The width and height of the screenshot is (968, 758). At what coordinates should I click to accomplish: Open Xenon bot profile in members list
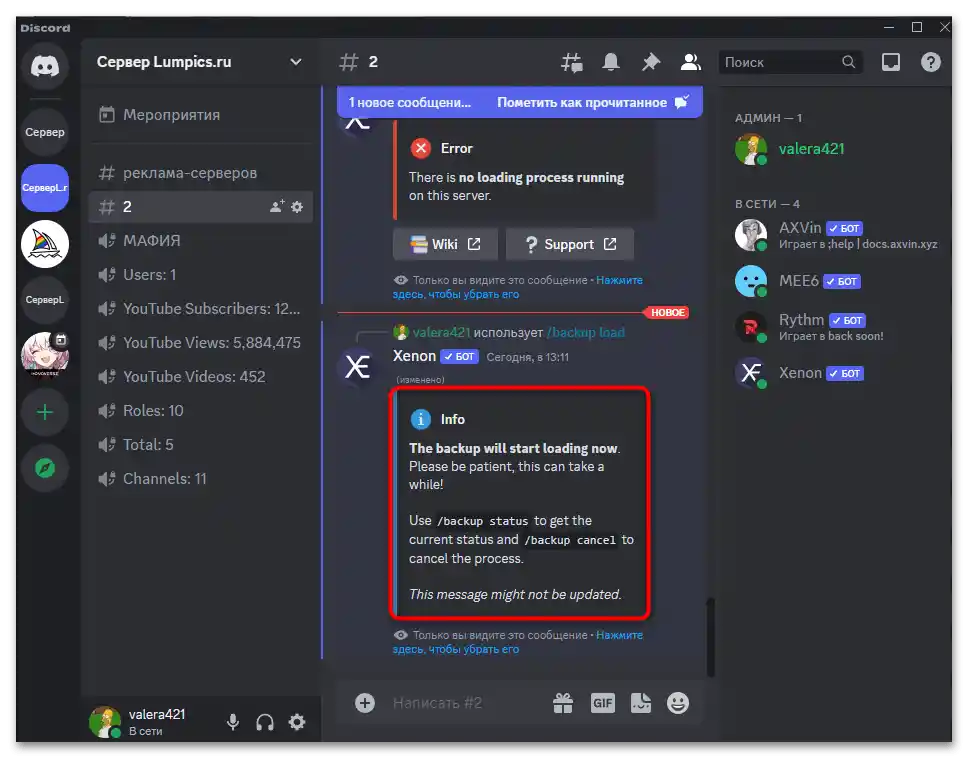coord(837,373)
